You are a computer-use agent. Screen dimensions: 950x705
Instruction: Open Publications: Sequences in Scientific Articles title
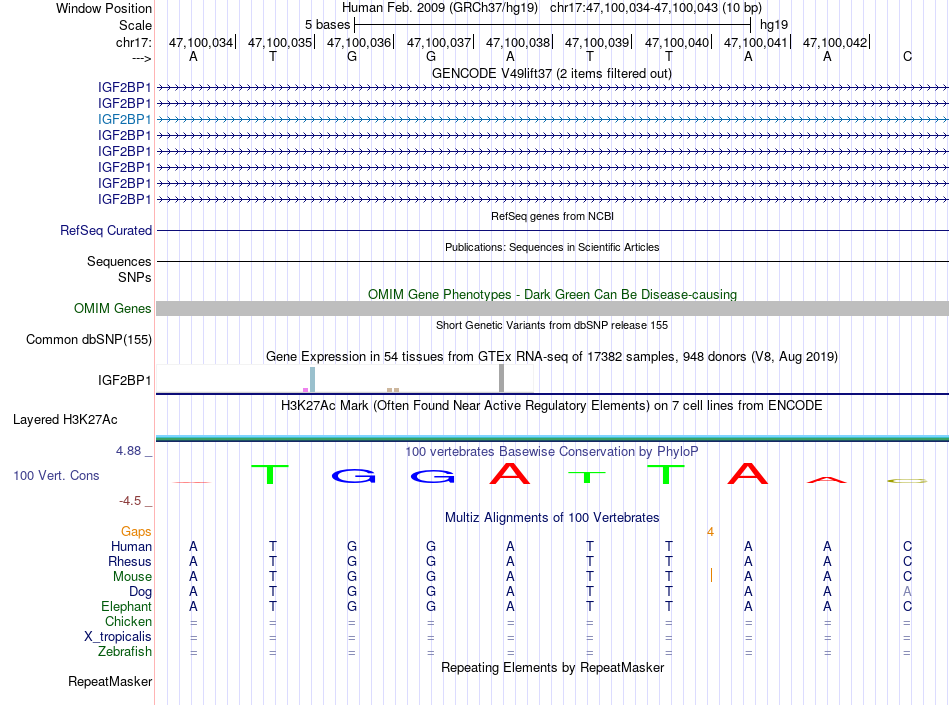click(552, 247)
